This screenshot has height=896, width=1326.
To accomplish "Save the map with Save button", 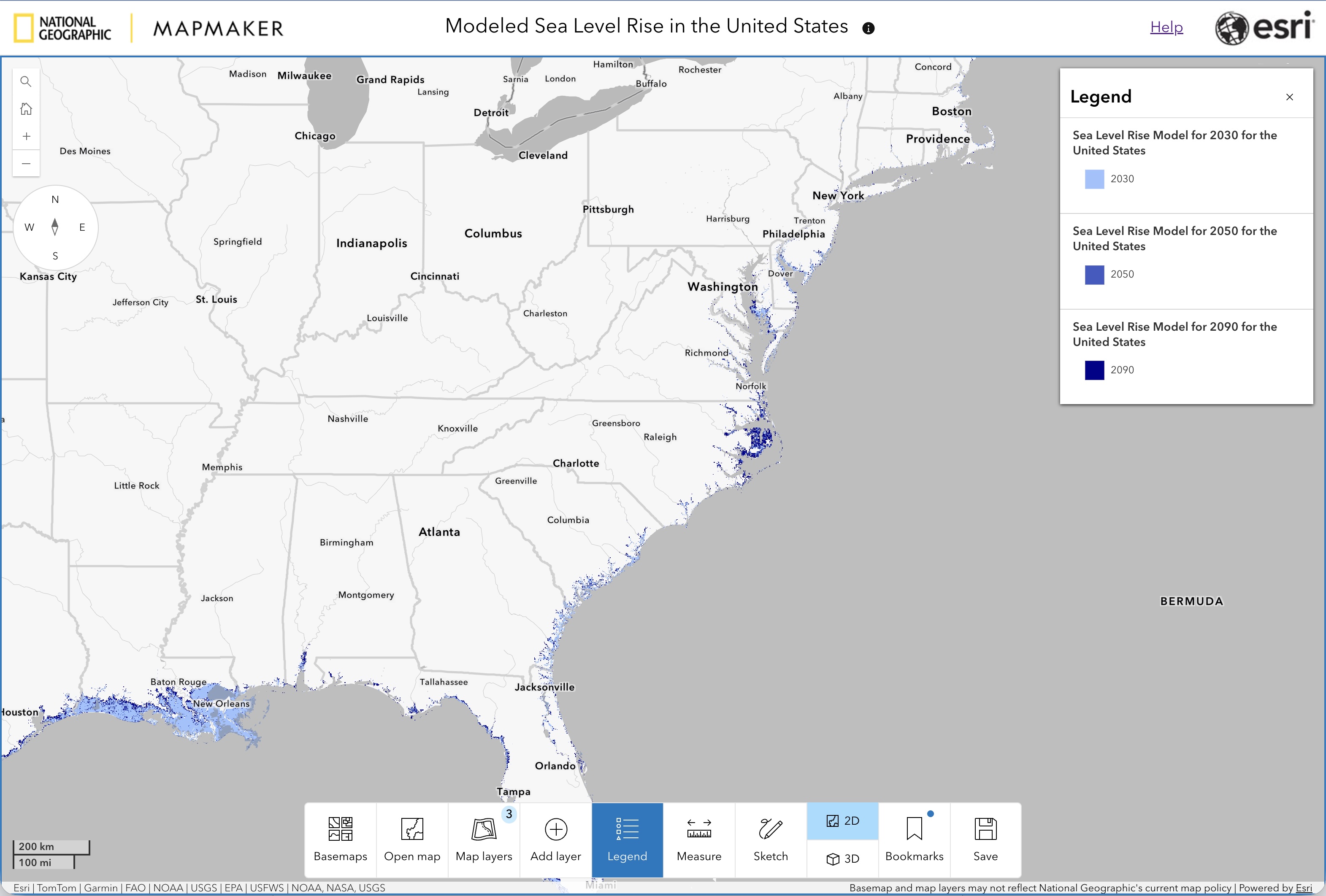I will 986,839.
